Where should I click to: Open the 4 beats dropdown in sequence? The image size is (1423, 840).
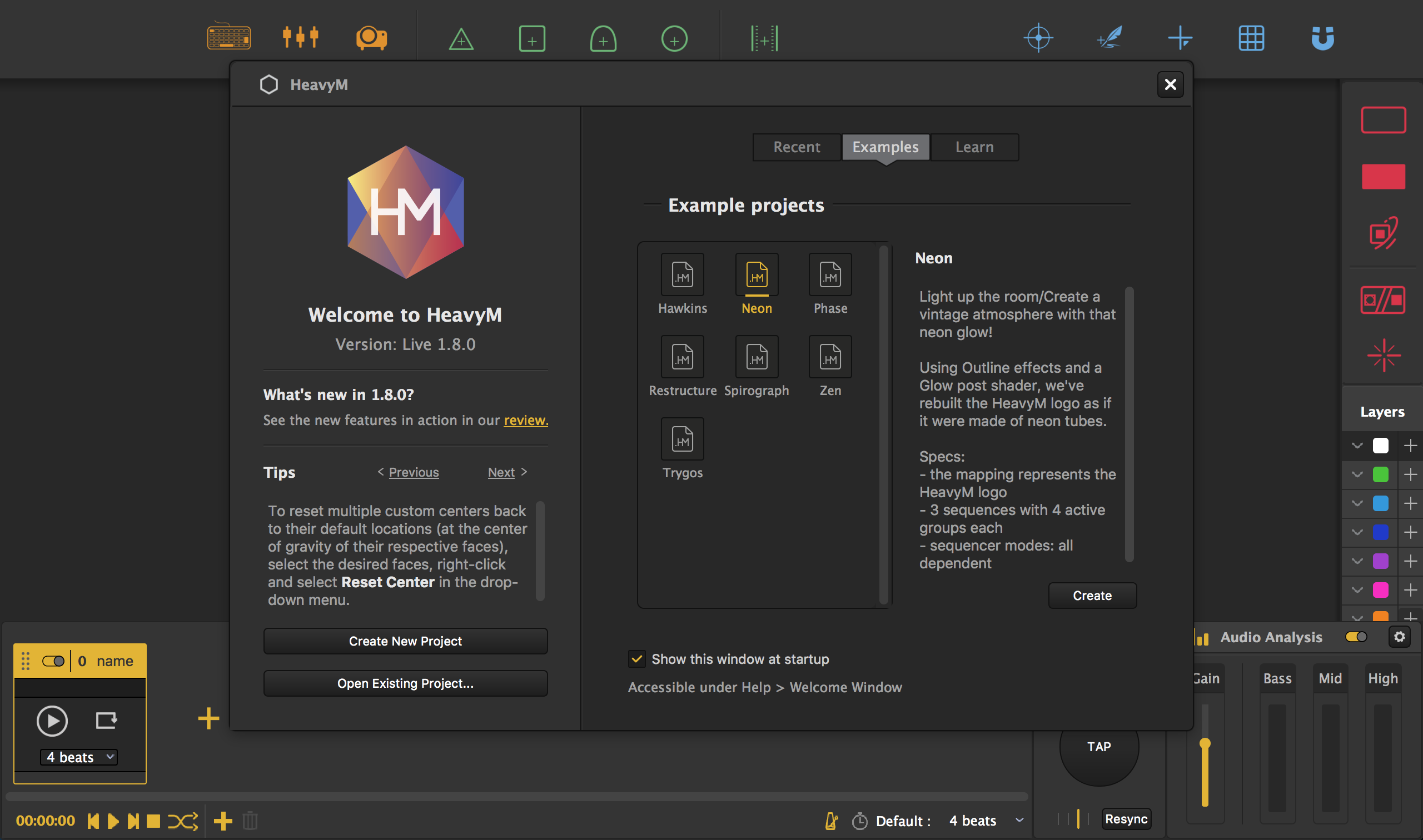pos(79,757)
